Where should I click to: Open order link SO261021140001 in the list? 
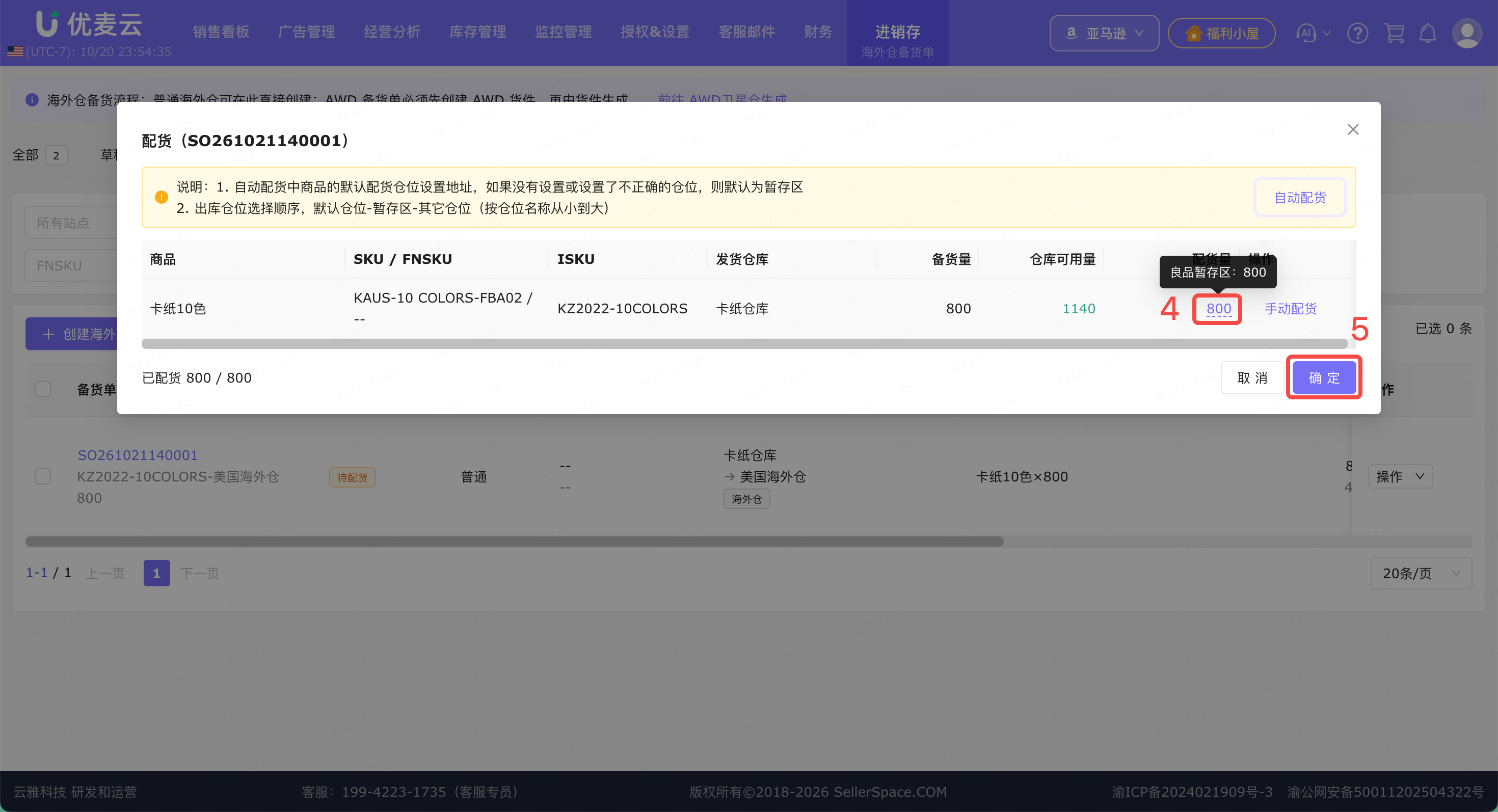coord(138,455)
